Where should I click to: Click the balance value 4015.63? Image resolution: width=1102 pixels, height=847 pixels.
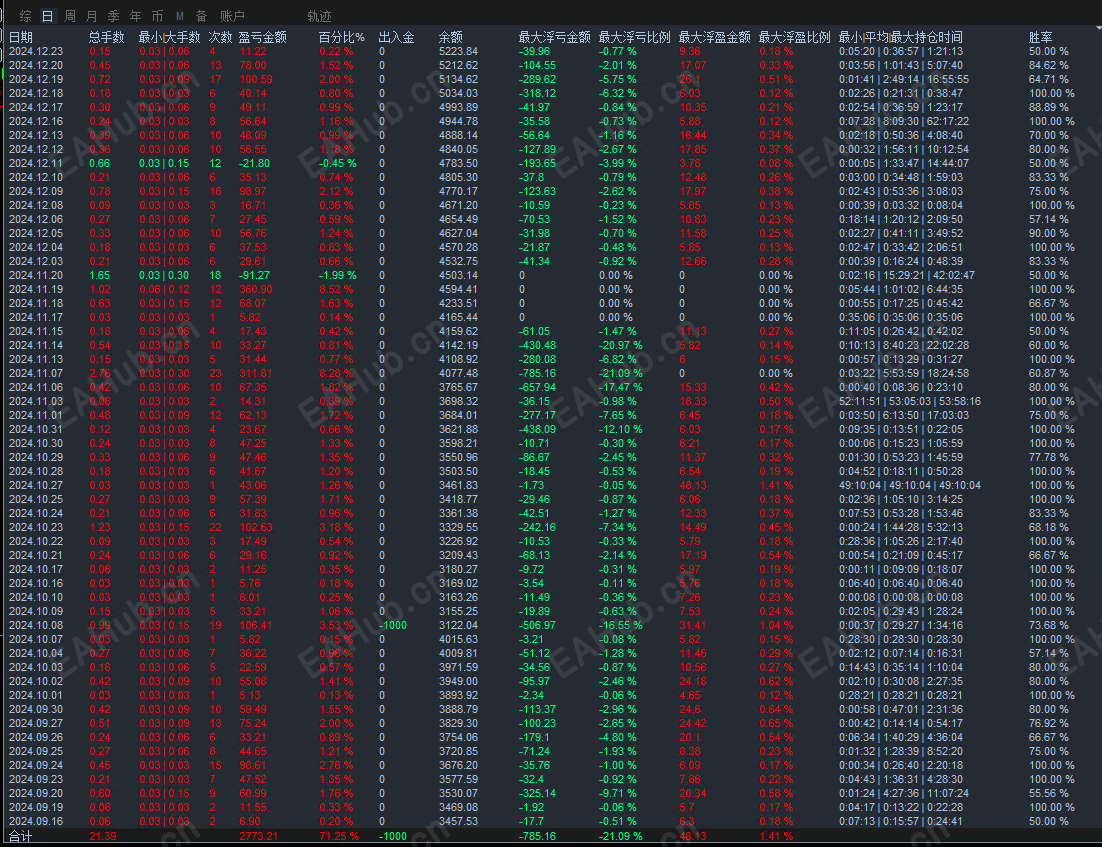point(458,640)
